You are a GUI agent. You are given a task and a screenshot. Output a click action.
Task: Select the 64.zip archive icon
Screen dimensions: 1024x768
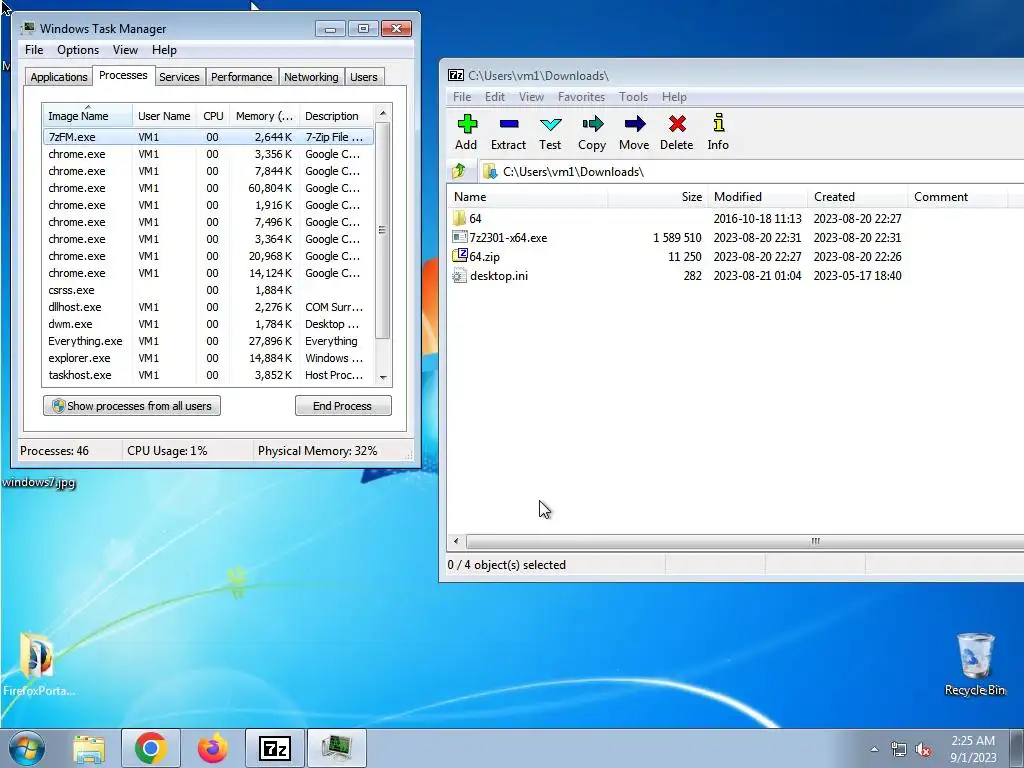click(x=460, y=255)
